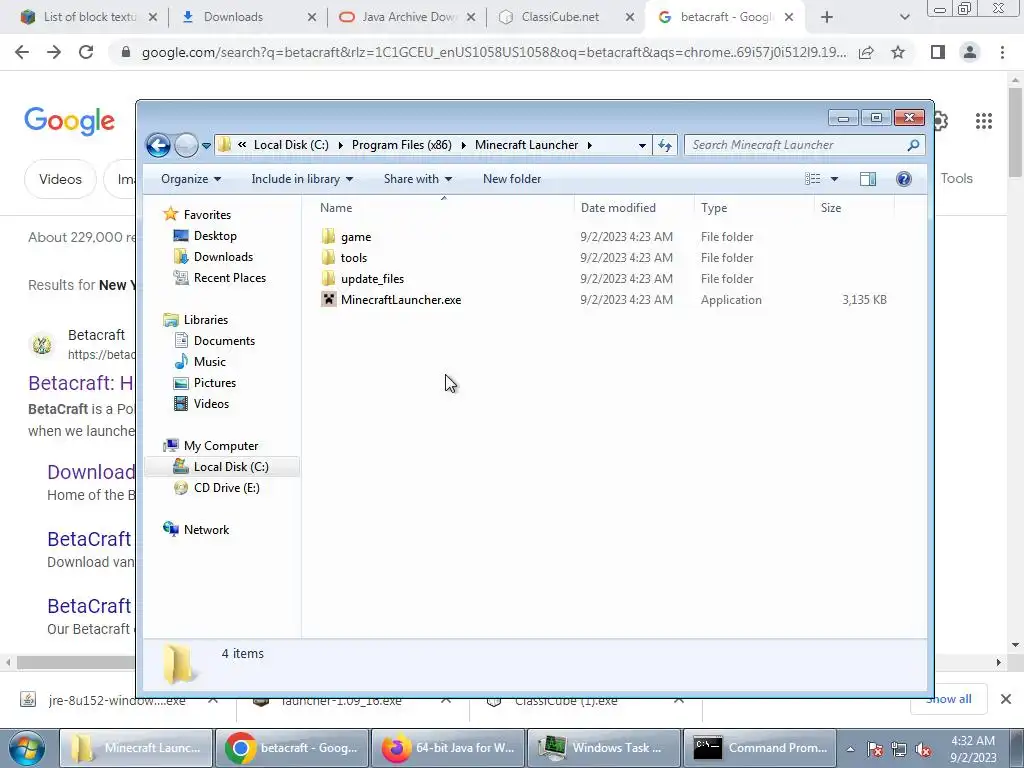Open Windows Task Manager from taskbar
This screenshot has height=768, width=1024.
[604, 748]
